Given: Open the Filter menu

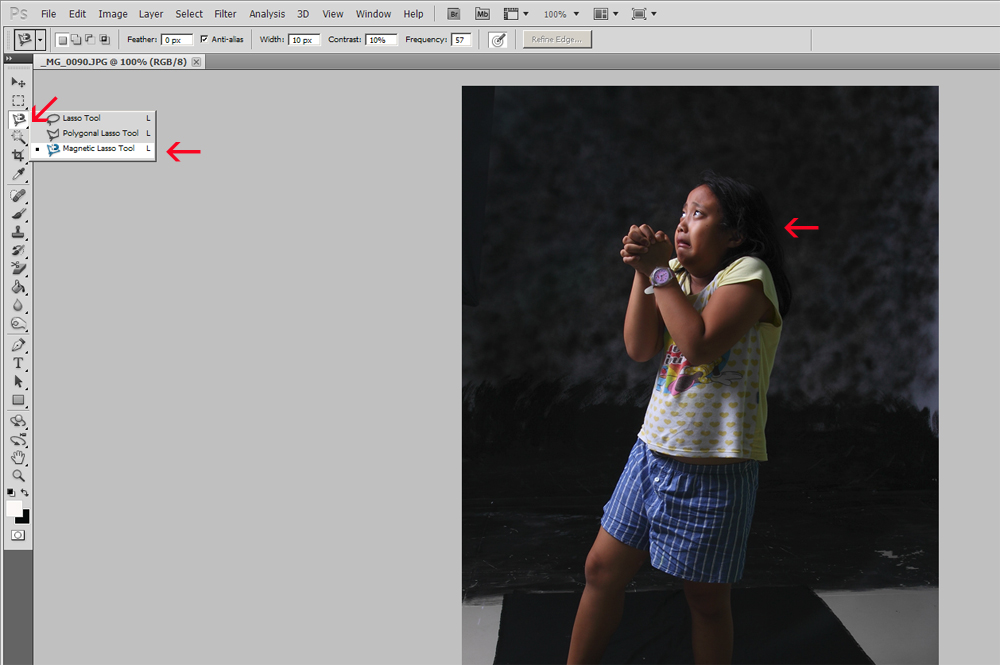Looking at the screenshot, I should (225, 14).
